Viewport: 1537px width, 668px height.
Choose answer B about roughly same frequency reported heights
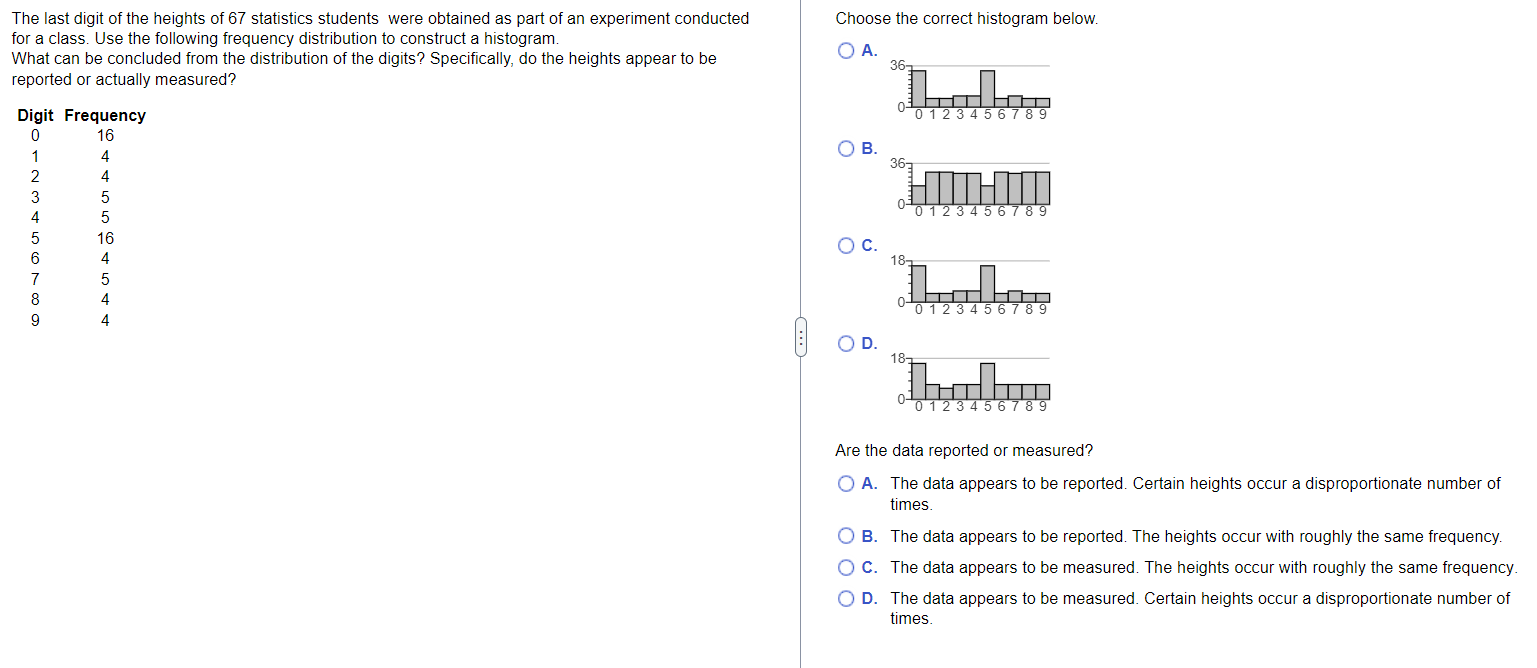coord(845,535)
